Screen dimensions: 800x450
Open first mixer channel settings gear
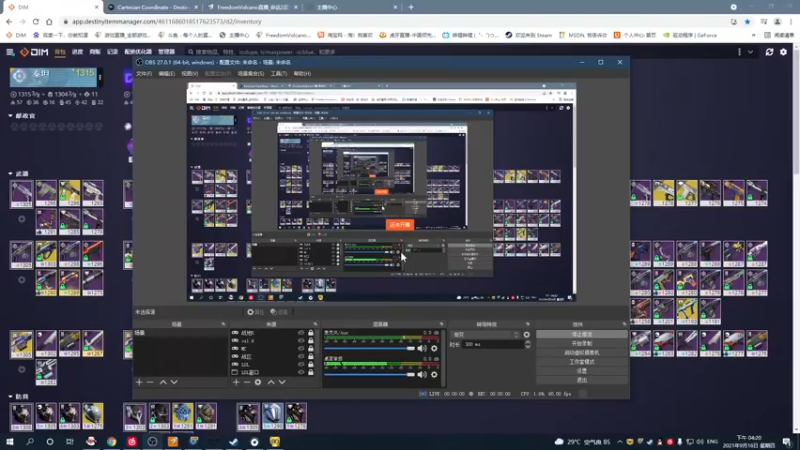click(434, 348)
